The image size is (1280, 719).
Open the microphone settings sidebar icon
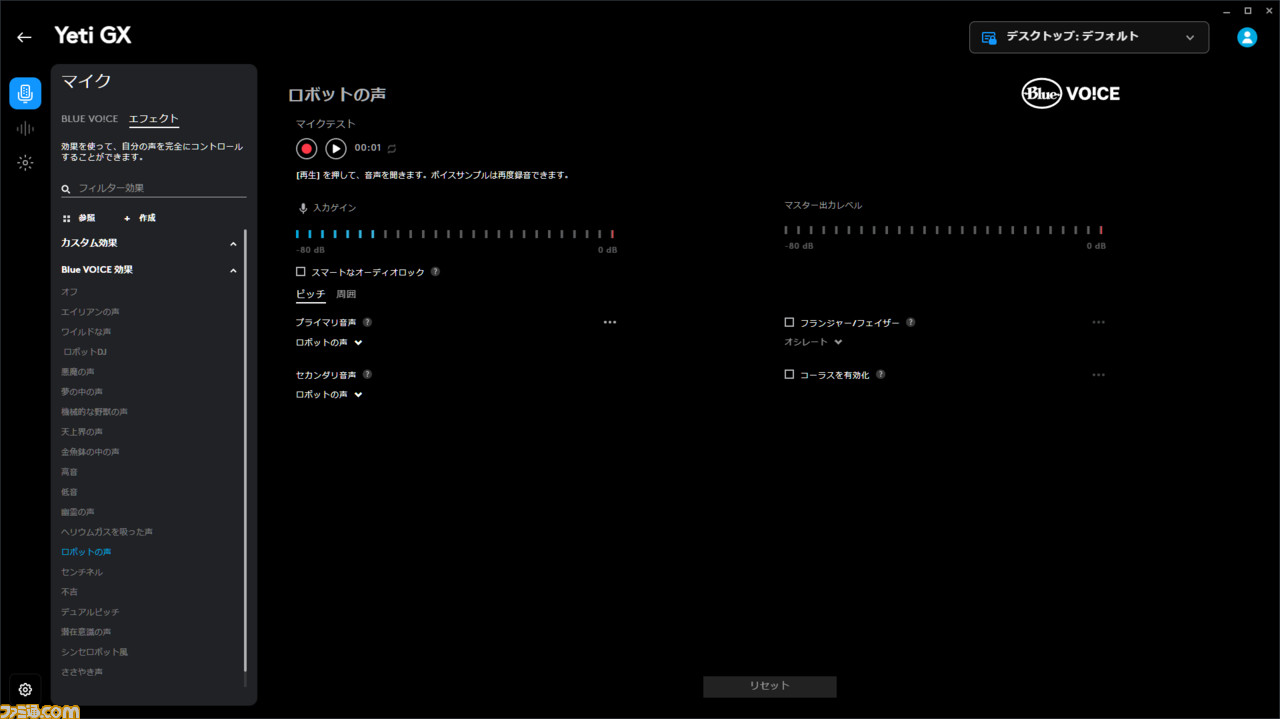pyautogui.click(x=25, y=93)
